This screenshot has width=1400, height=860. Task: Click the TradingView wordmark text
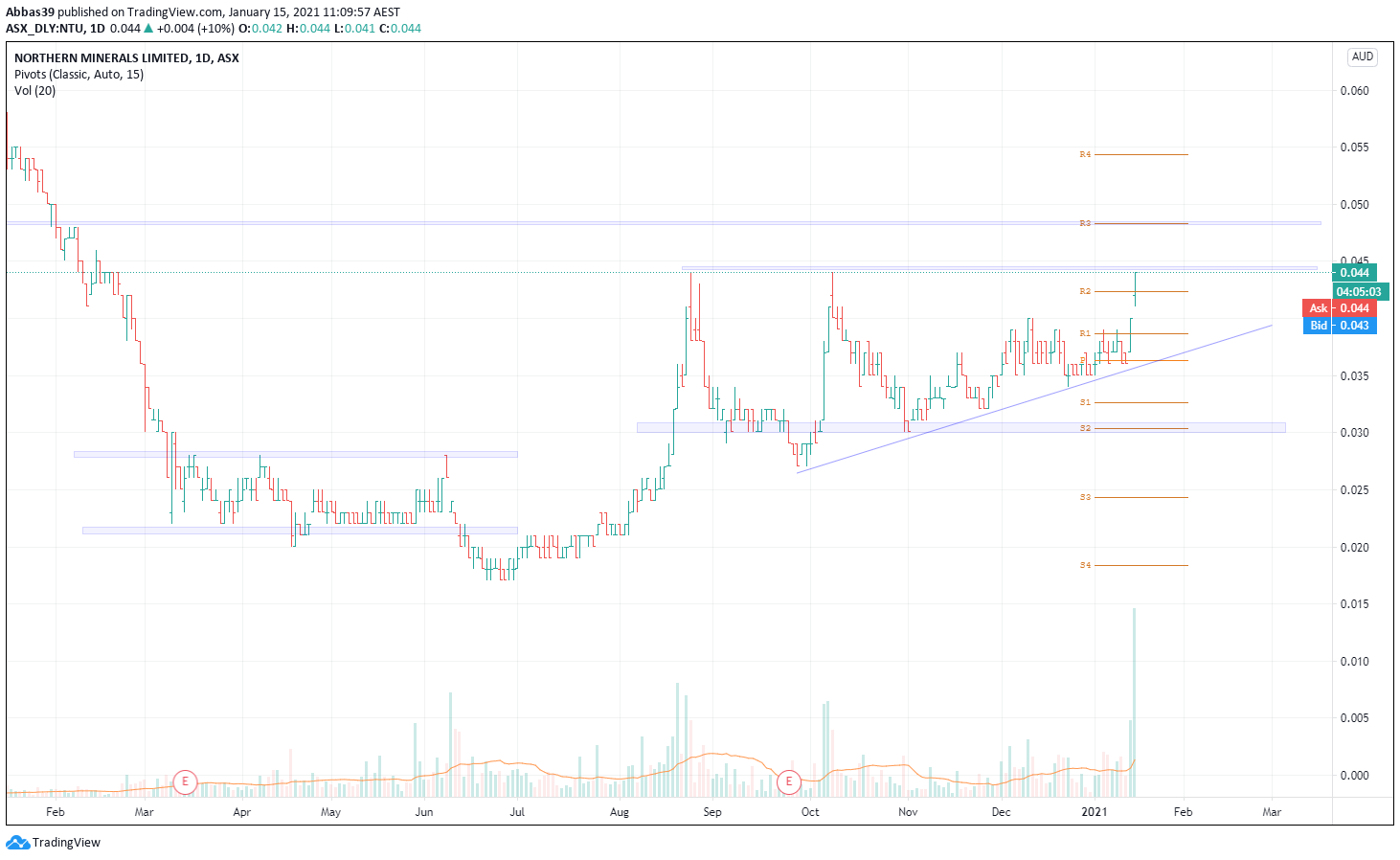pyautogui.click(x=66, y=843)
